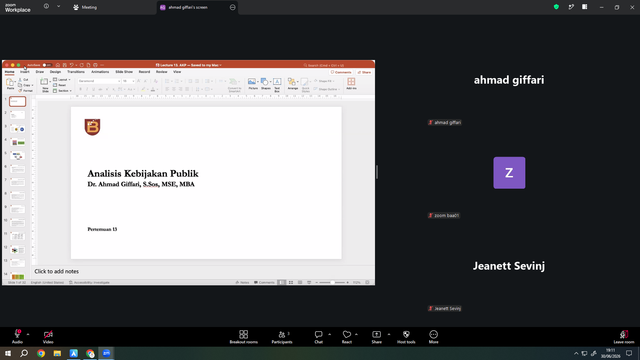640x360 pixels.
Task: Click fit slide to window icon
Action: [x=367, y=282]
